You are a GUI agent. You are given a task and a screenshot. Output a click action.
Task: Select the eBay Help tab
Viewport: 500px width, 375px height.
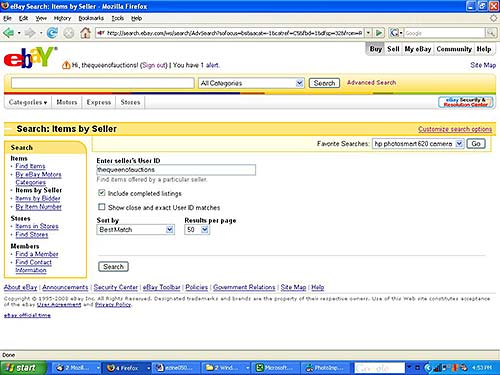(x=484, y=49)
